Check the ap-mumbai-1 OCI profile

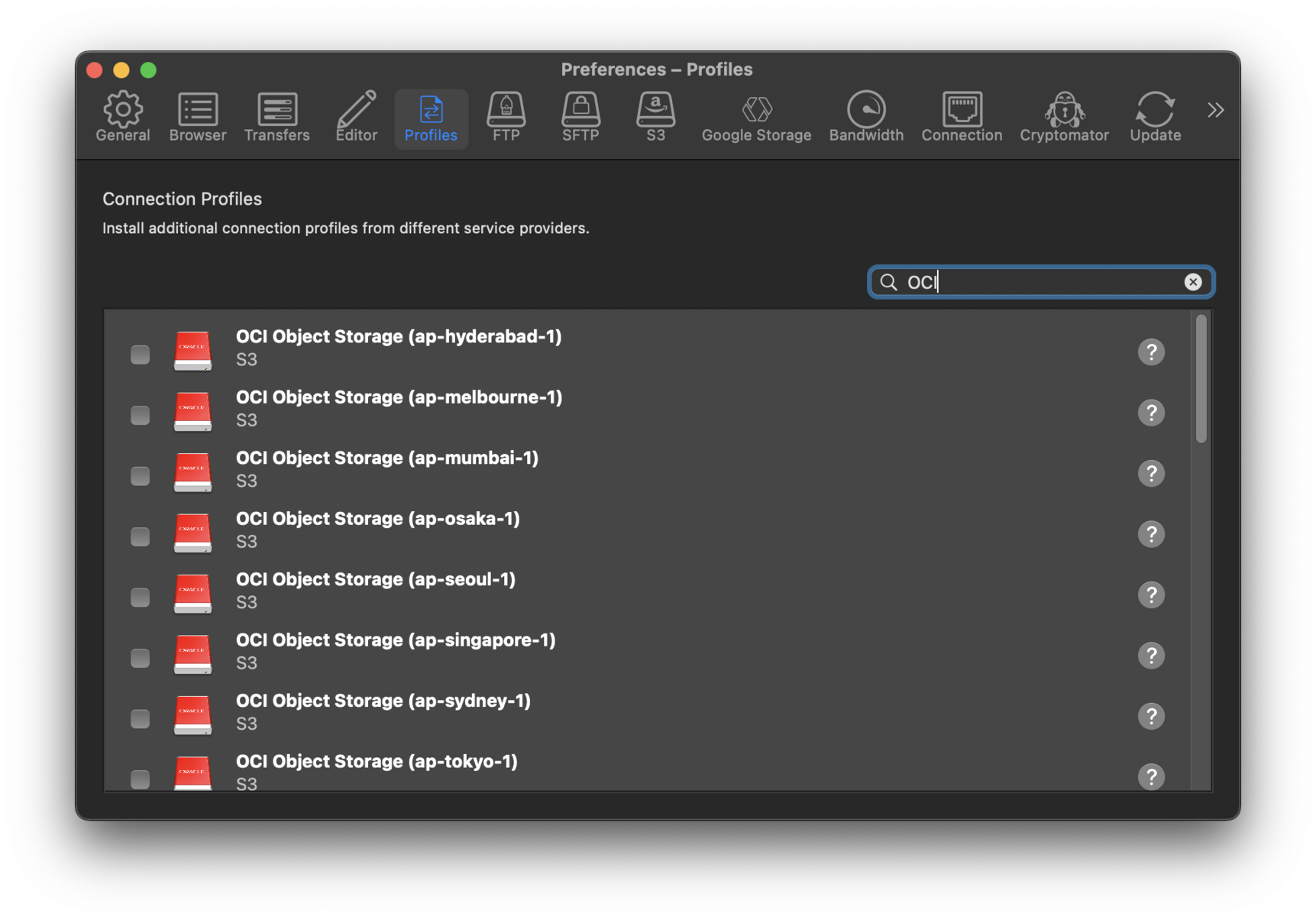click(140, 476)
